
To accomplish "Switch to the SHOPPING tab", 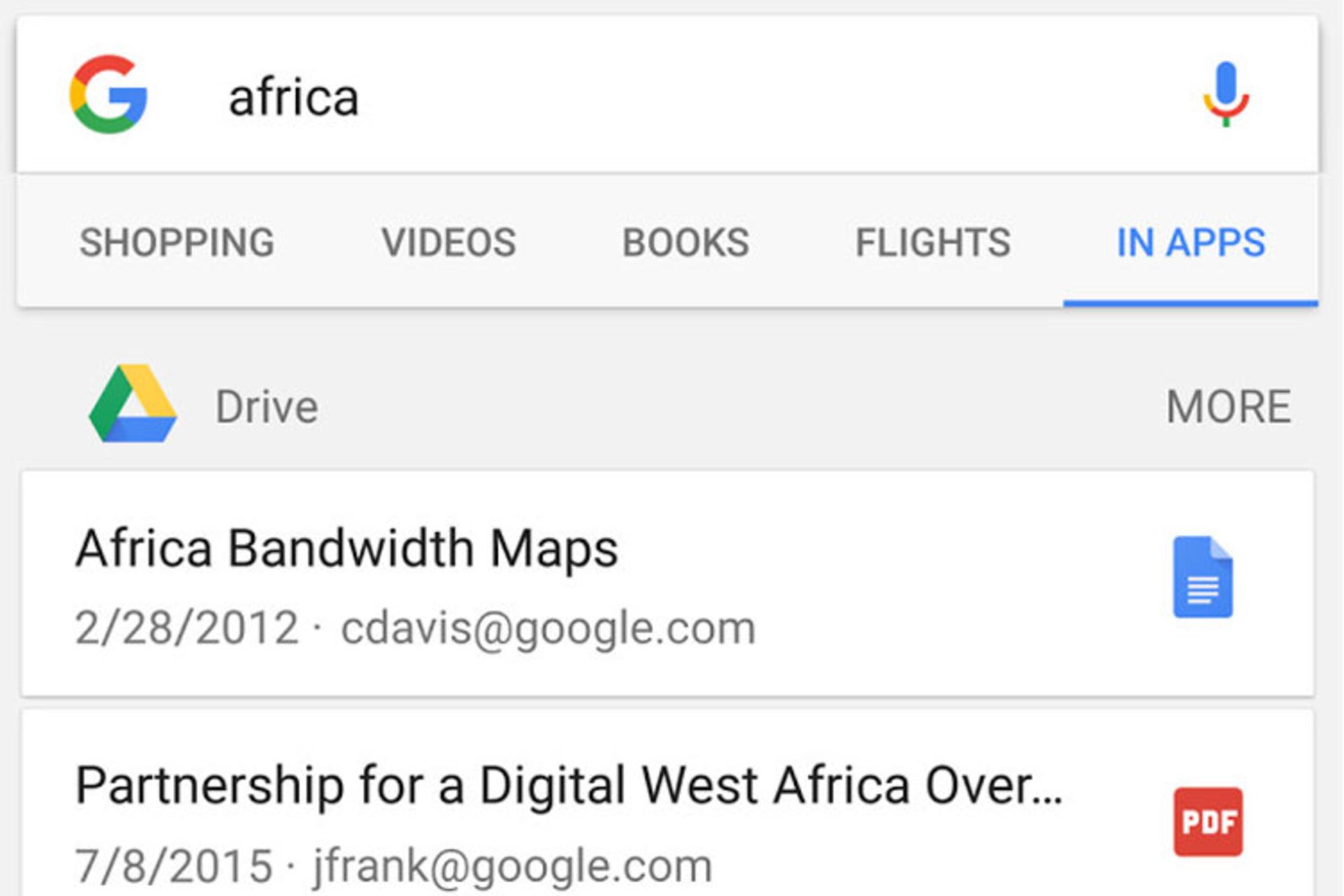I will point(177,243).
